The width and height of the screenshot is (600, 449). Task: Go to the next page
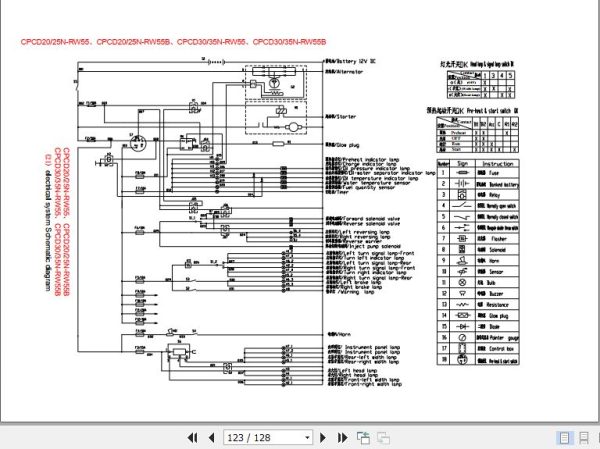[323, 438]
